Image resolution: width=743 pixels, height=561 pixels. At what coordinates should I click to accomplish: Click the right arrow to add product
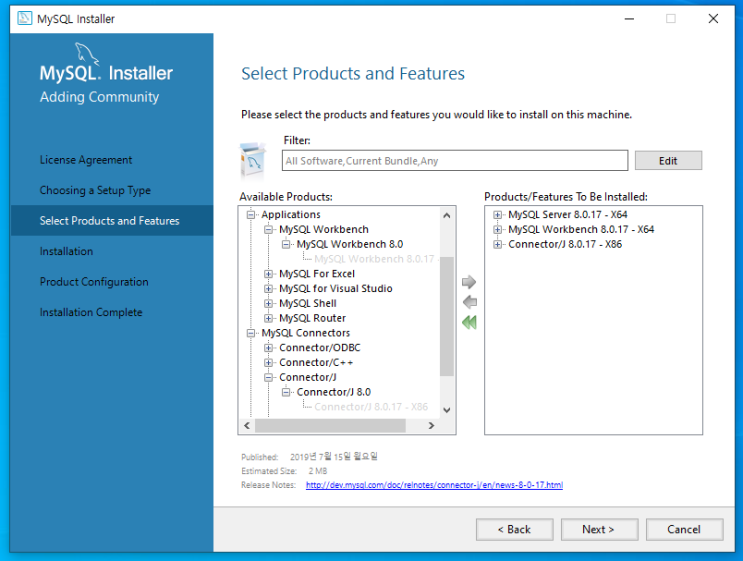[x=469, y=283]
